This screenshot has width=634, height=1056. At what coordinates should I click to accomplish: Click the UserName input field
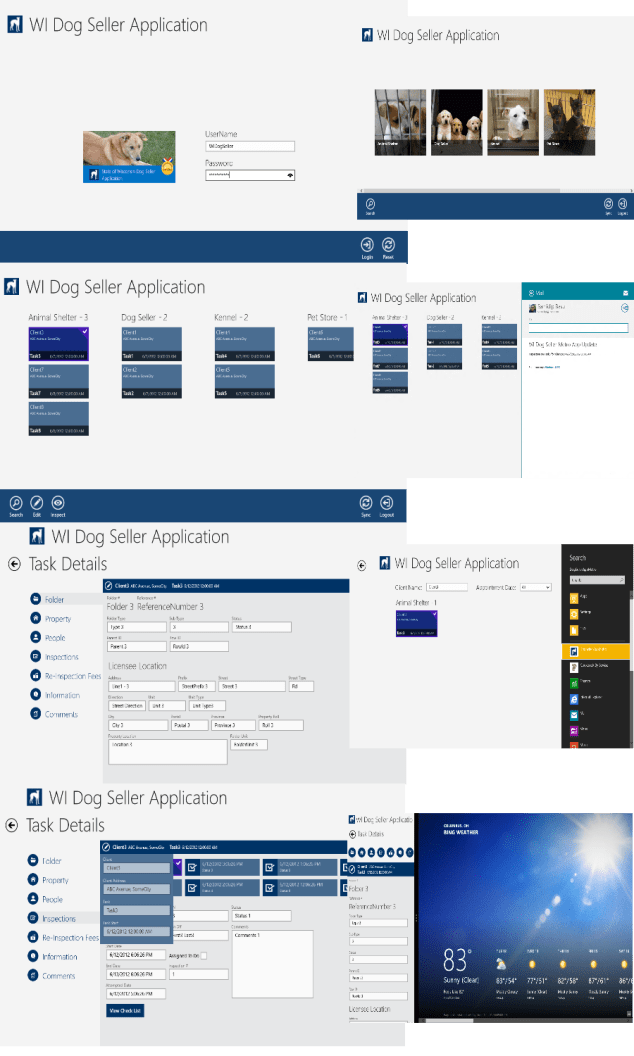click(x=250, y=146)
